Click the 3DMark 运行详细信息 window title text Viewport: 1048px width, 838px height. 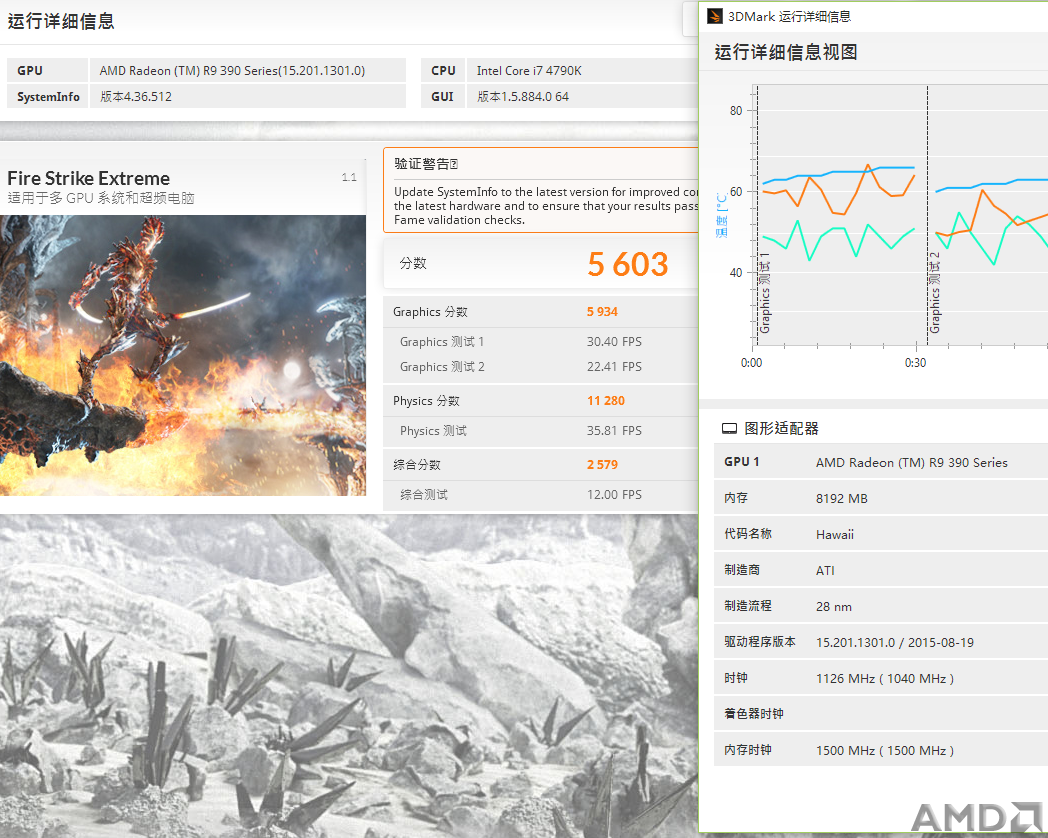(789, 17)
